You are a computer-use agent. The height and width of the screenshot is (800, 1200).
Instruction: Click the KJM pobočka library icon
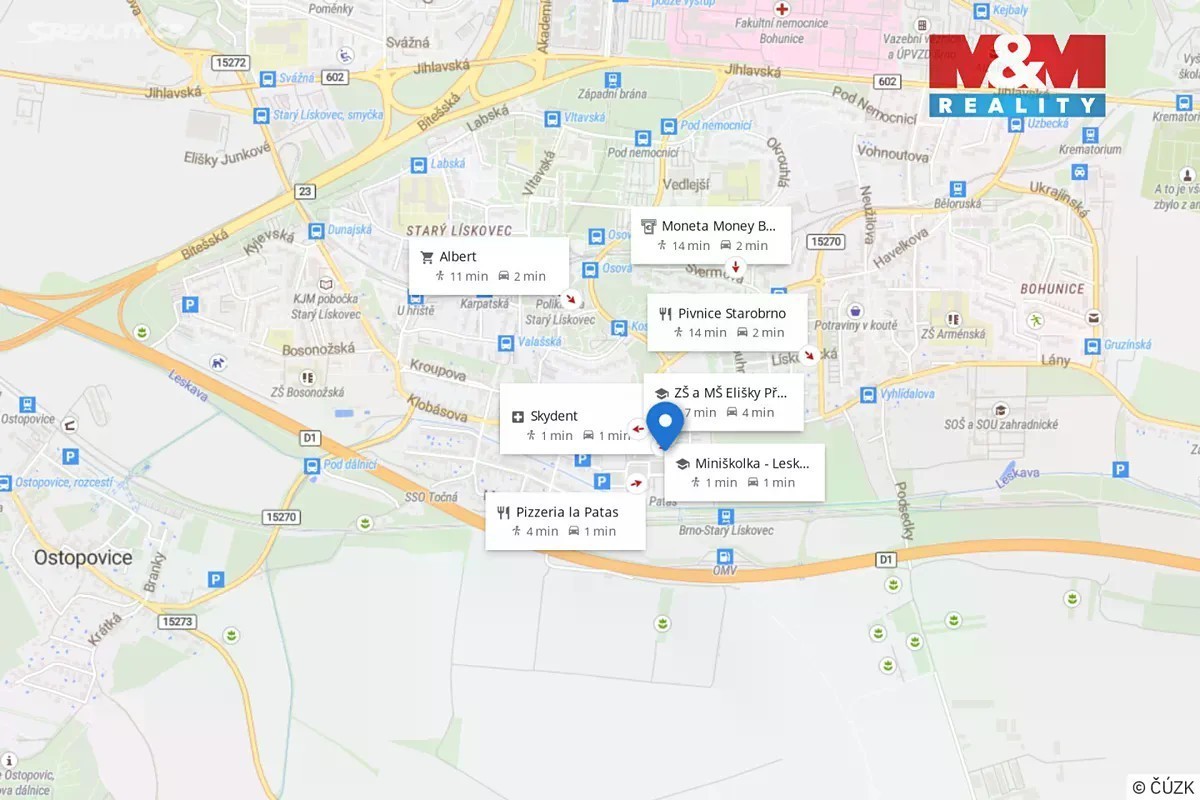pyautogui.click(x=325, y=284)
